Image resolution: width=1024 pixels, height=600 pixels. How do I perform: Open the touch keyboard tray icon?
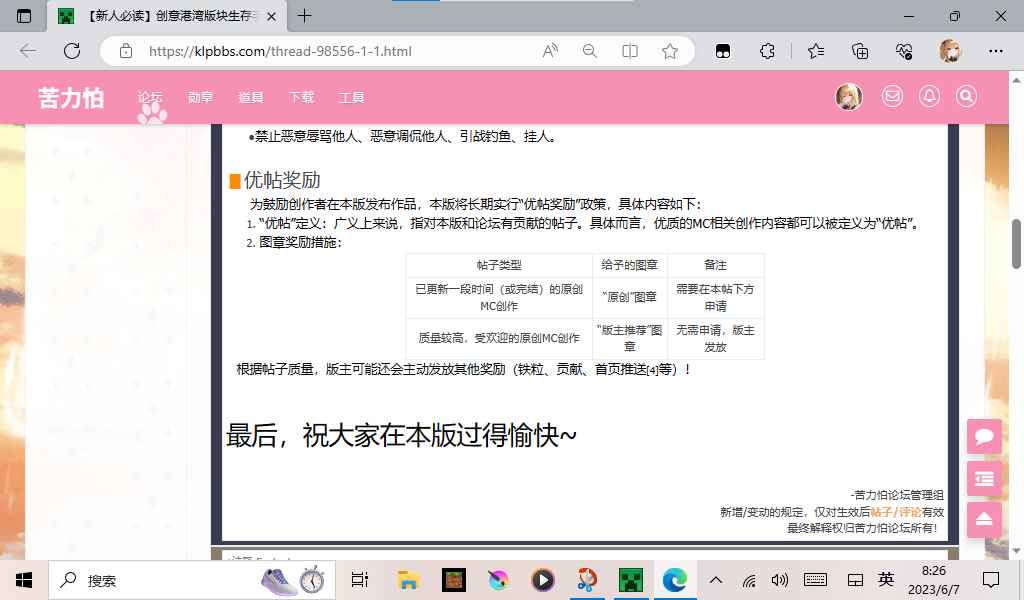(x=815, y=580)
